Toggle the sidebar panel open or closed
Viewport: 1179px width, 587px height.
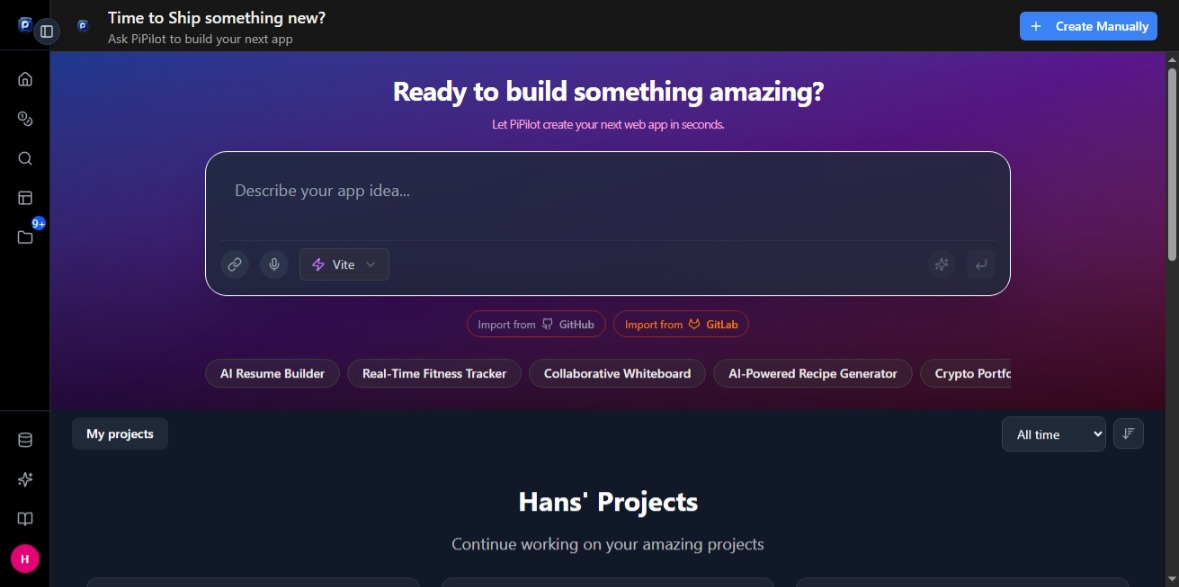tap(45, 31)
